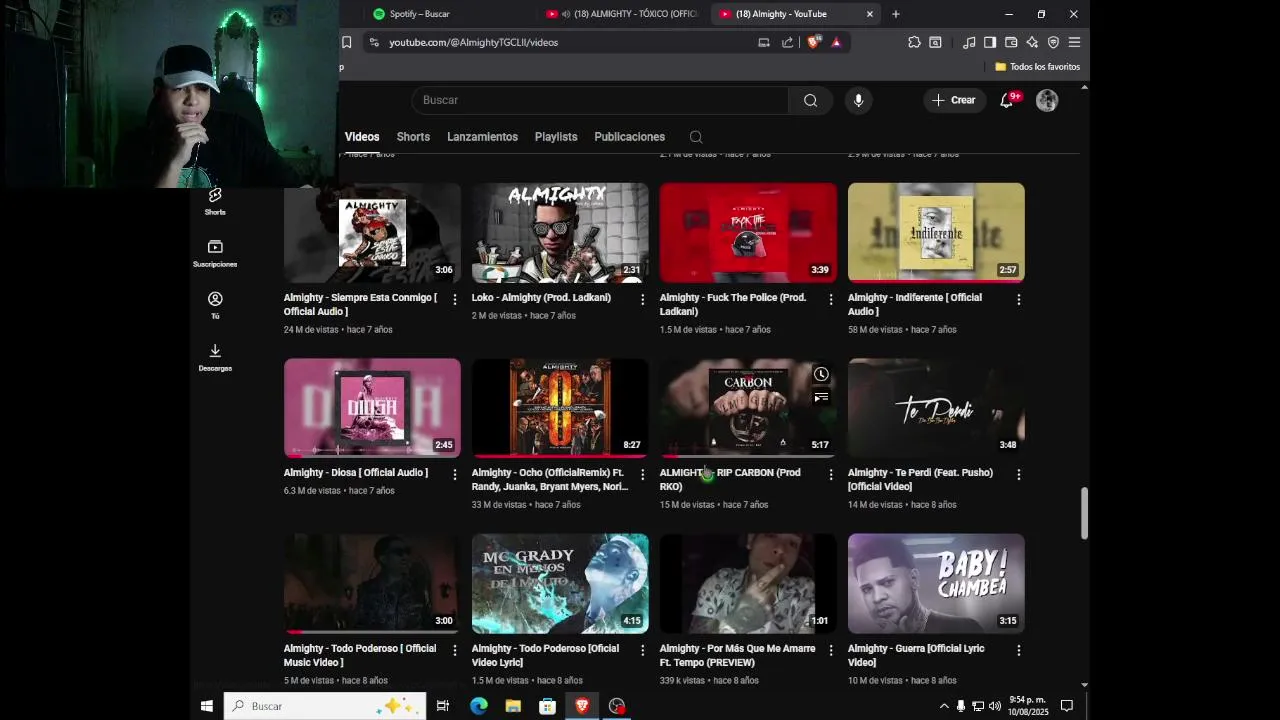Open the MC Grady Todo Poderoso thumbnail
This screenshot has height=720, width=1280.
click(560, 583)
